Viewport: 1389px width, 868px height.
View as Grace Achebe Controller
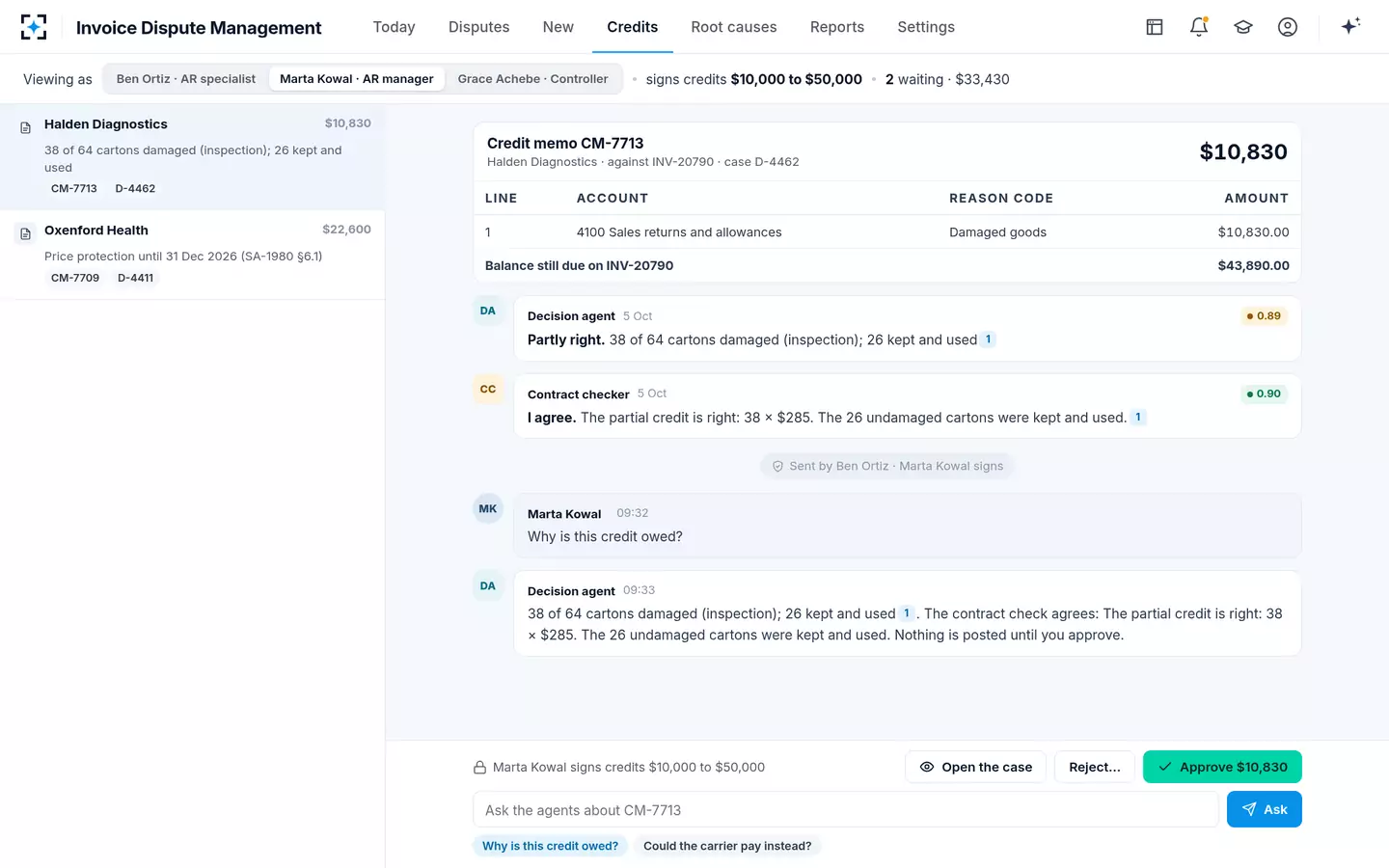[x=532, y=79]
